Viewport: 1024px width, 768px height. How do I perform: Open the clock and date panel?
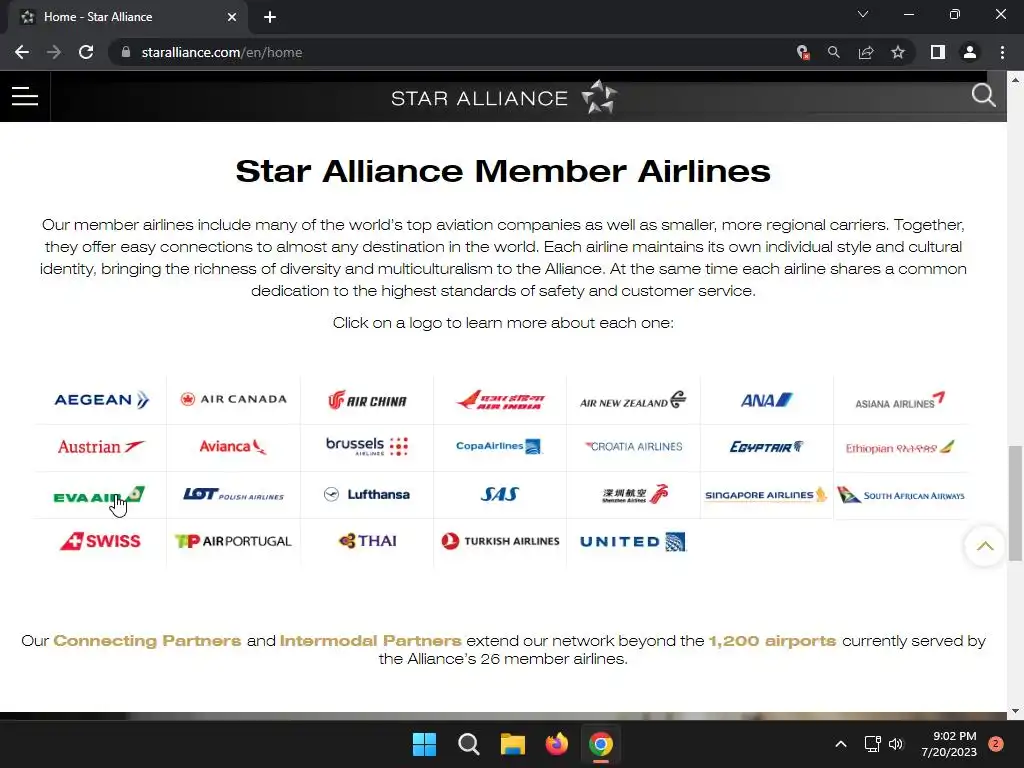[948, 744]
